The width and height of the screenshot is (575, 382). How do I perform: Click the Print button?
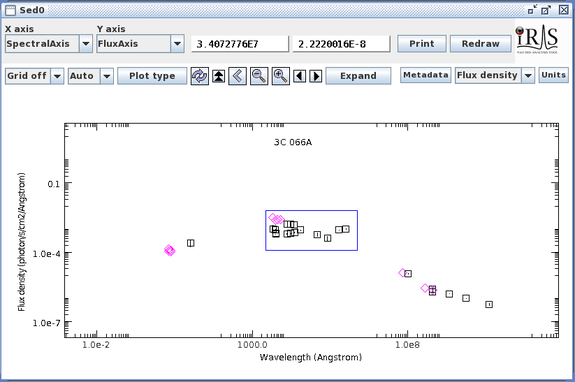[x=422, y=44]
